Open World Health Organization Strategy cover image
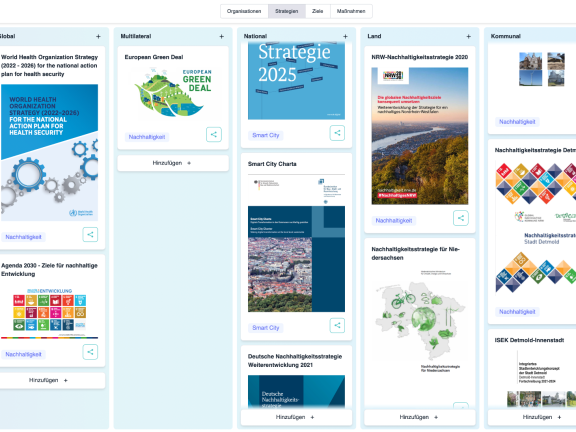576x432 pixels. pyautogui.click(x=50, y=152)
